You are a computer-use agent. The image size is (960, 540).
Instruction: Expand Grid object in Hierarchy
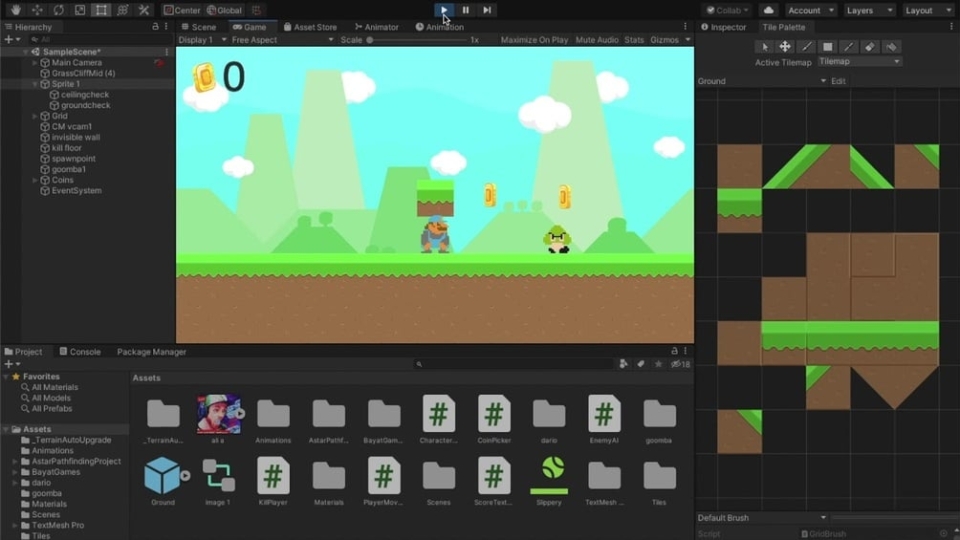(35, 116)
